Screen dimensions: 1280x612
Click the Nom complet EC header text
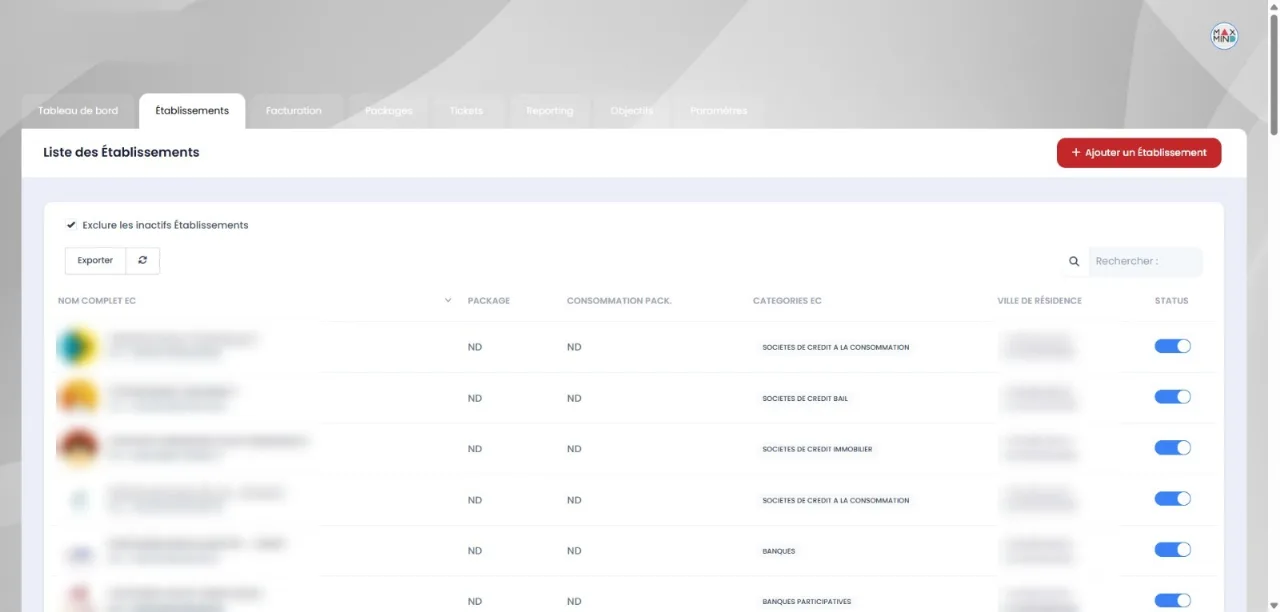pyautogui.click(x=97, y=301)
